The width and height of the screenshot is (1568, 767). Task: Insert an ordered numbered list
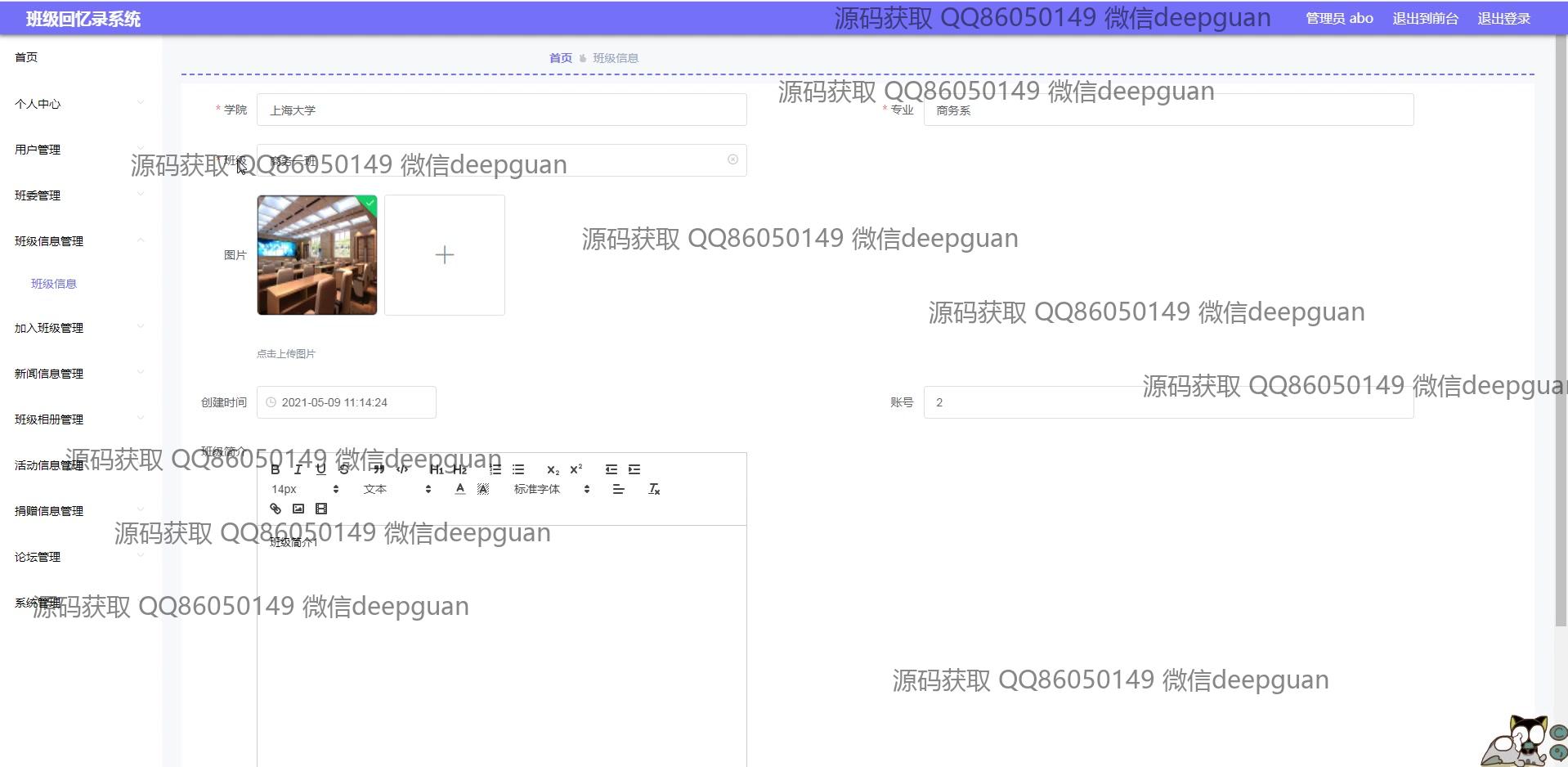[495, 469]
